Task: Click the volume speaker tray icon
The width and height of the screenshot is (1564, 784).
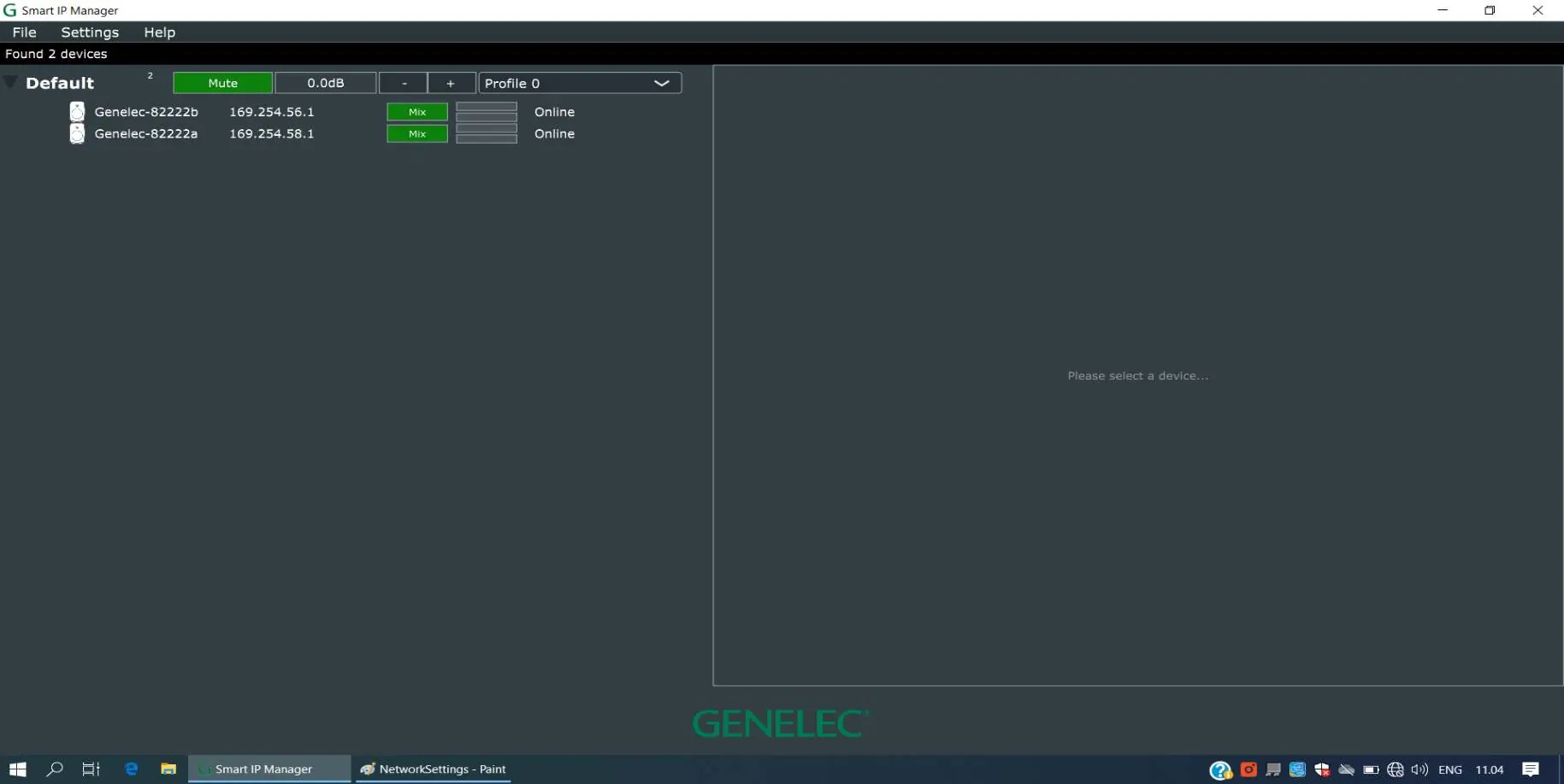Action: pos(1419,769)
